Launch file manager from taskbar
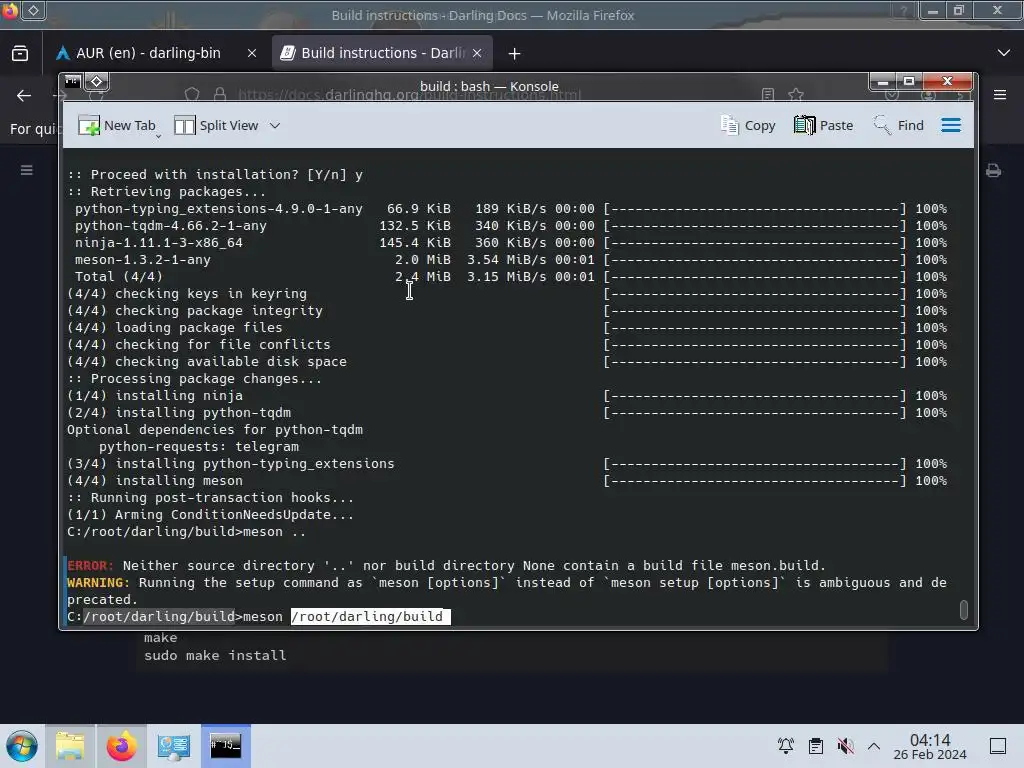This screenshot has width=1024, height=768. [70, 746]
